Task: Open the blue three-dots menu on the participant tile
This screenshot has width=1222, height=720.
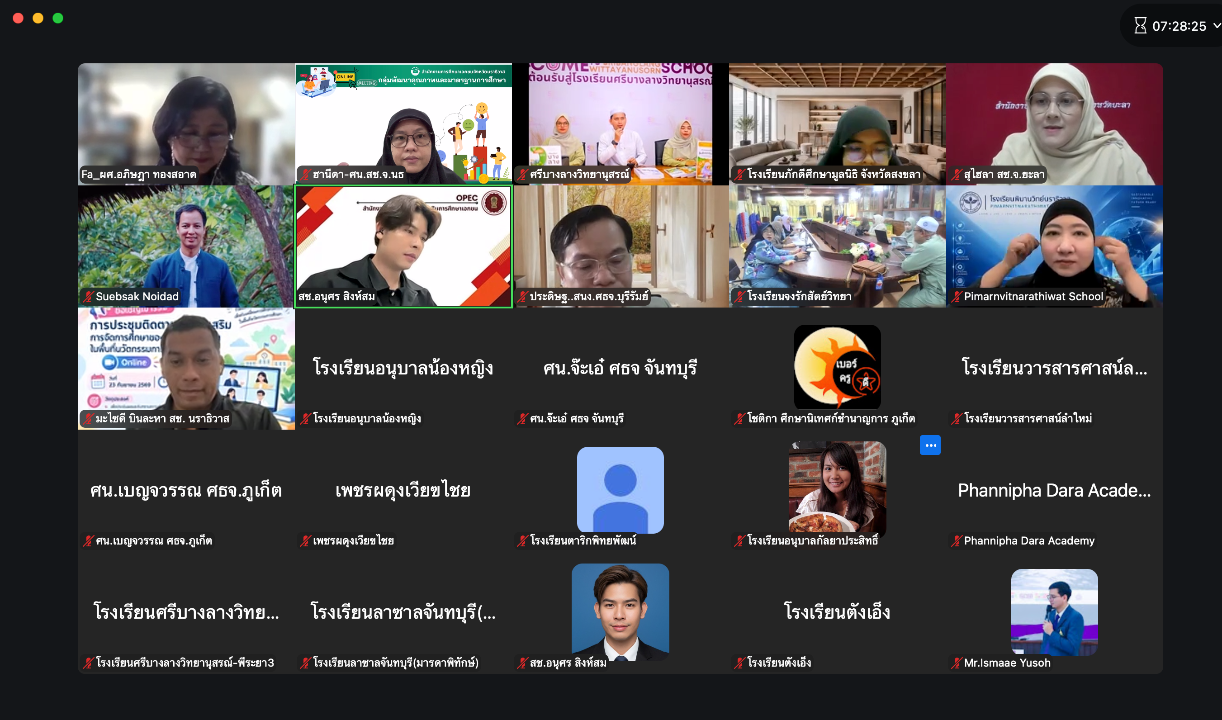Action: (930, 446)
